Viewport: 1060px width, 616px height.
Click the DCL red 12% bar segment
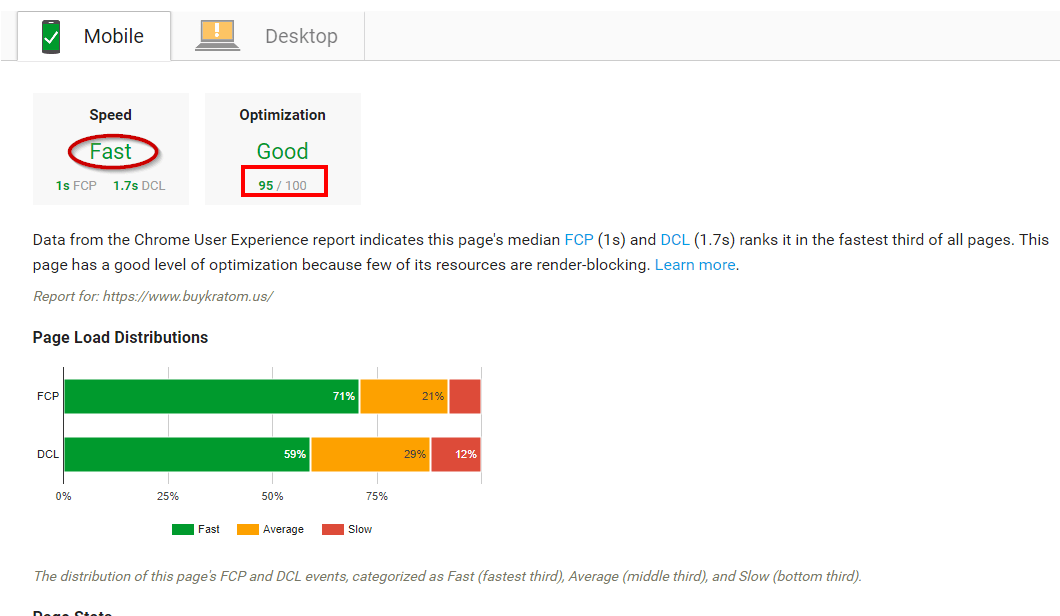tap(455, 454)
